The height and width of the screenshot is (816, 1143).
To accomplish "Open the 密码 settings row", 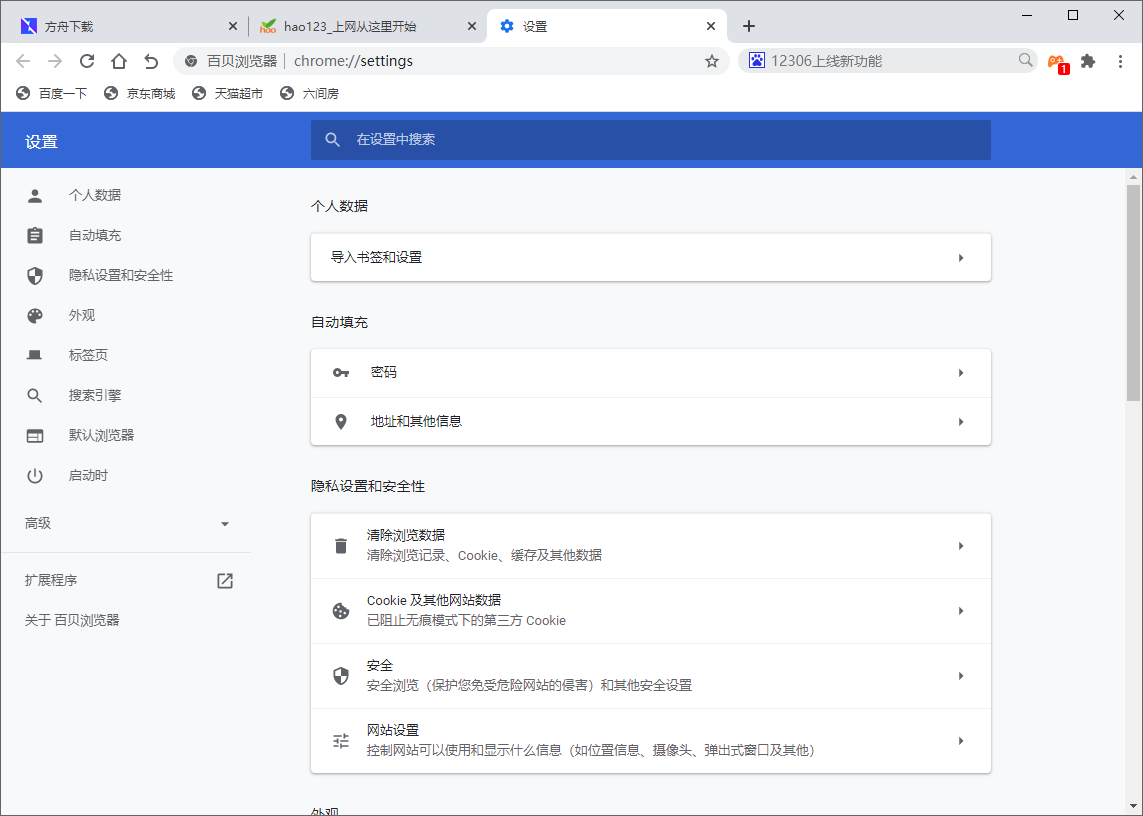I will 650,373.
